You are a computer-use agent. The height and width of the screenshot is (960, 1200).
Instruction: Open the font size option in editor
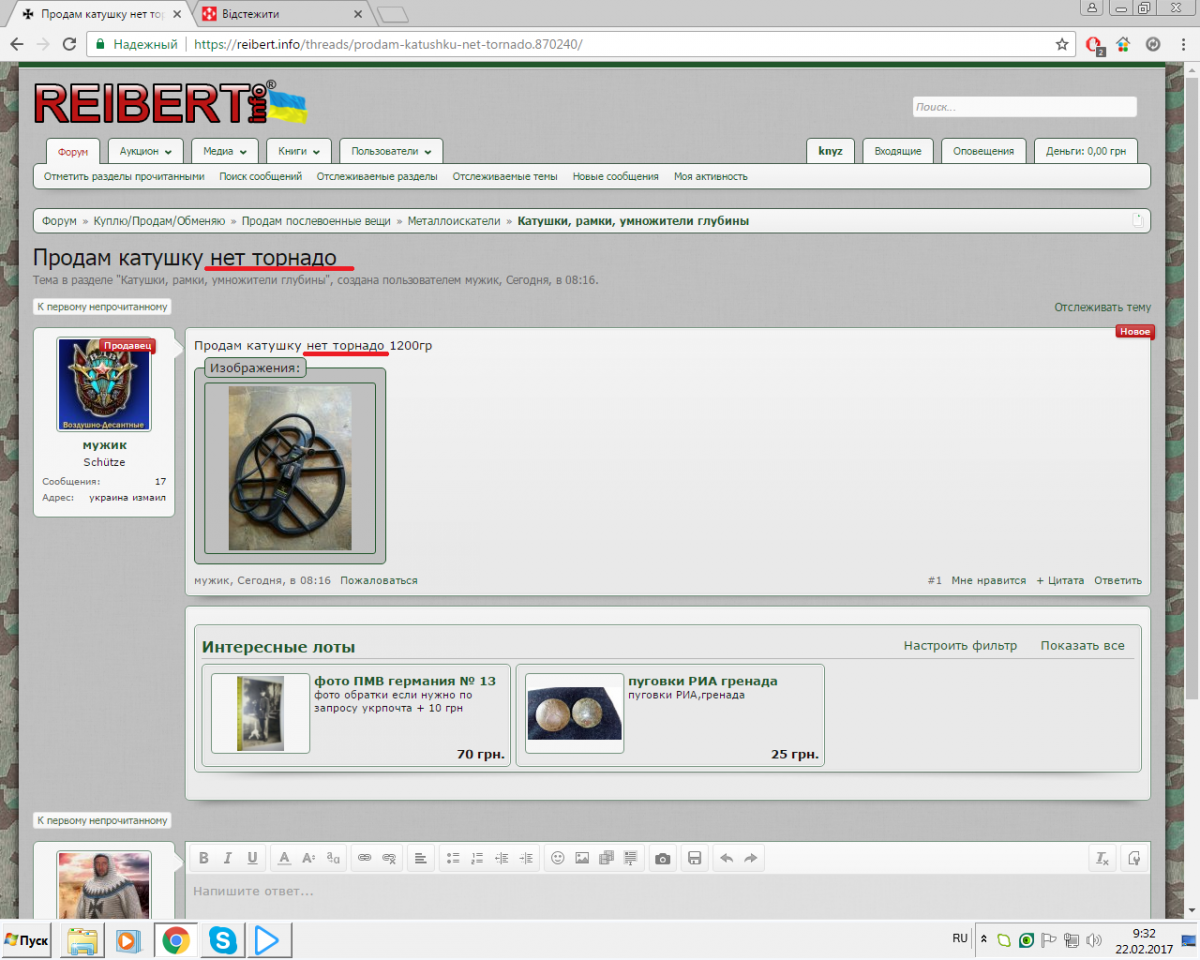coord(308,858)
